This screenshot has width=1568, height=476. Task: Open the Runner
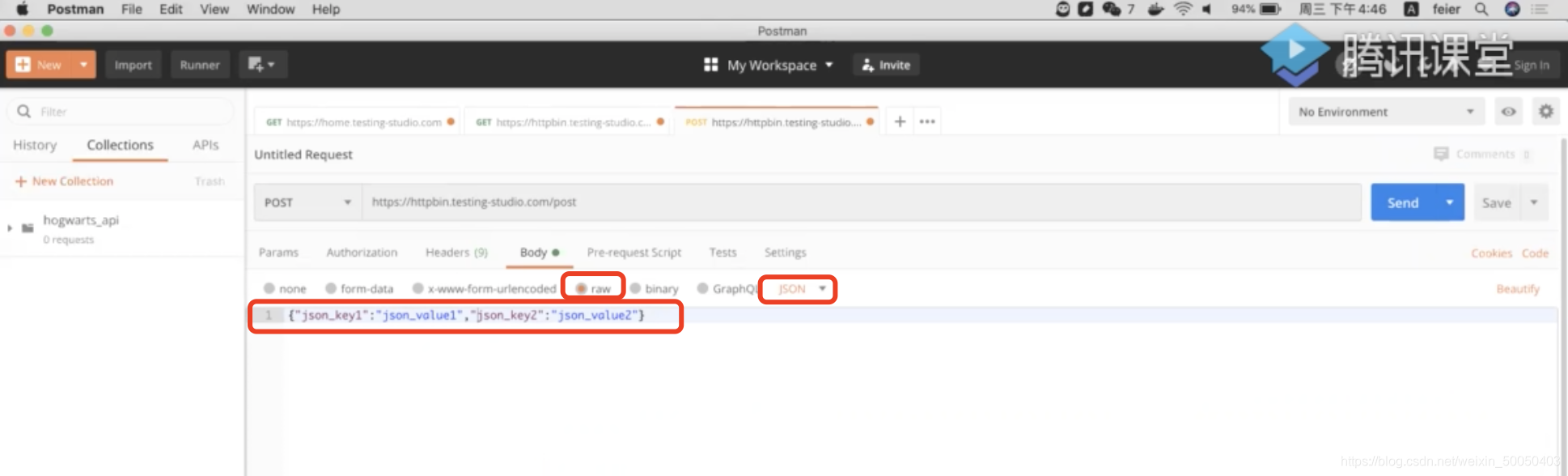pyautogui.click(x=200, y=65)
